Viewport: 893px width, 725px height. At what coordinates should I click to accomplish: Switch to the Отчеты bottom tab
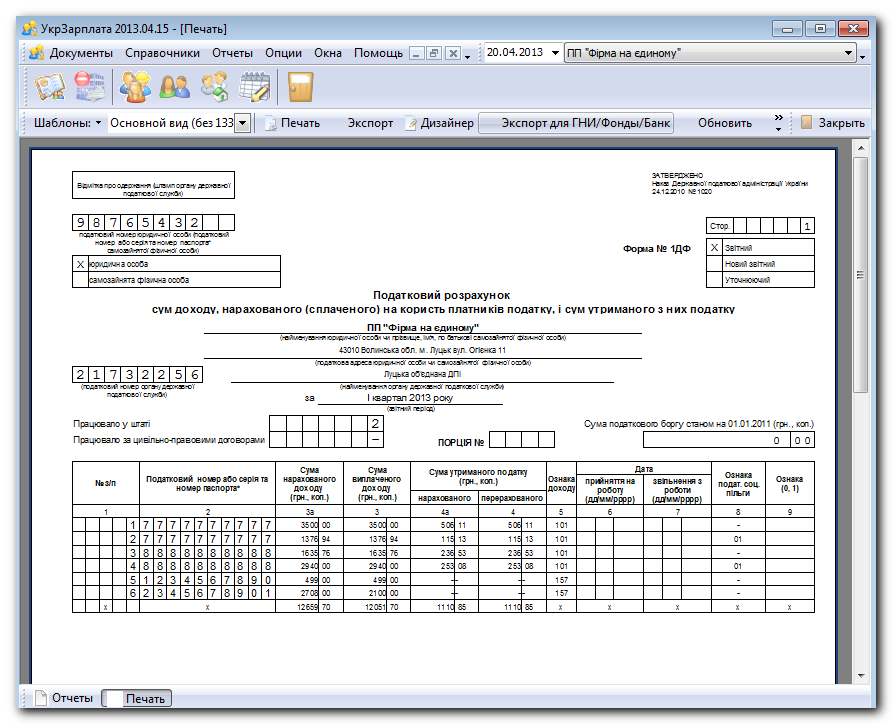[x=63, y=698]
